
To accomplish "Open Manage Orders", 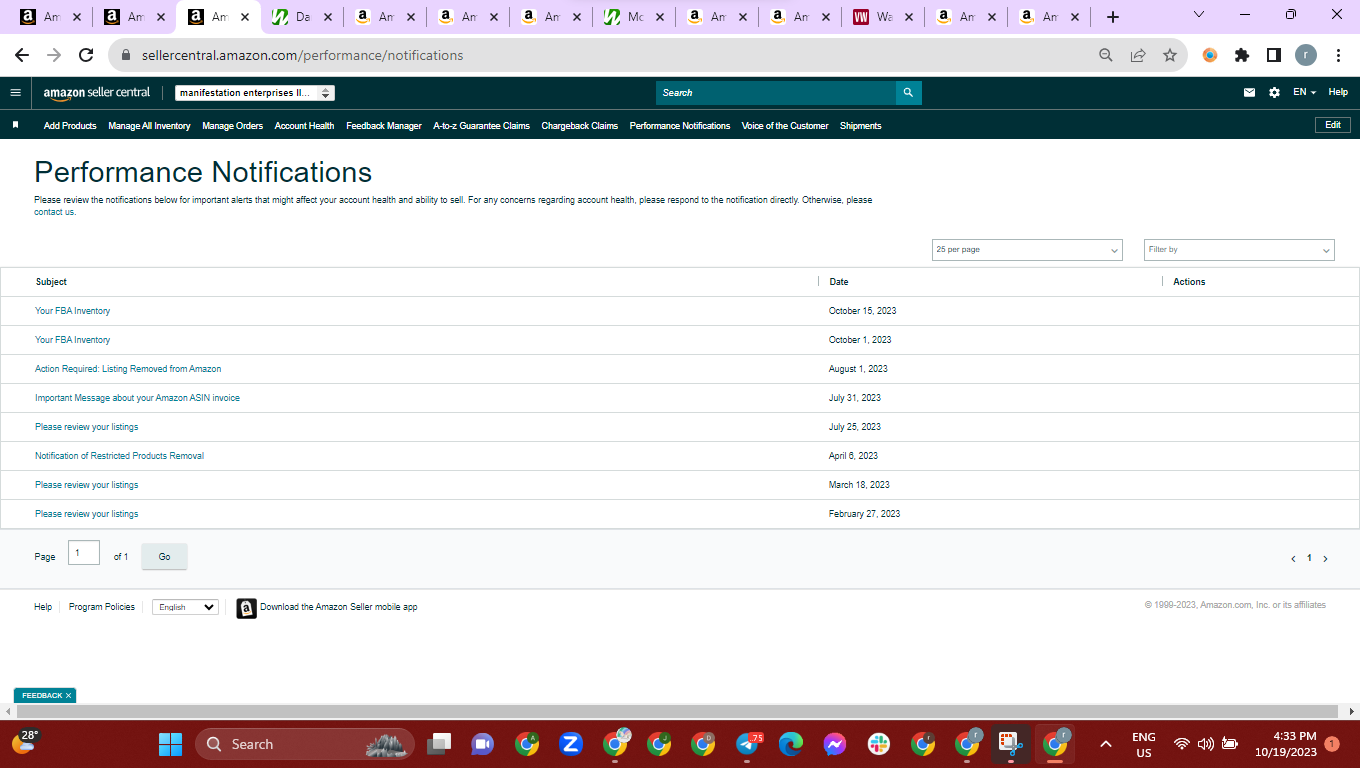I will [232, 126].
